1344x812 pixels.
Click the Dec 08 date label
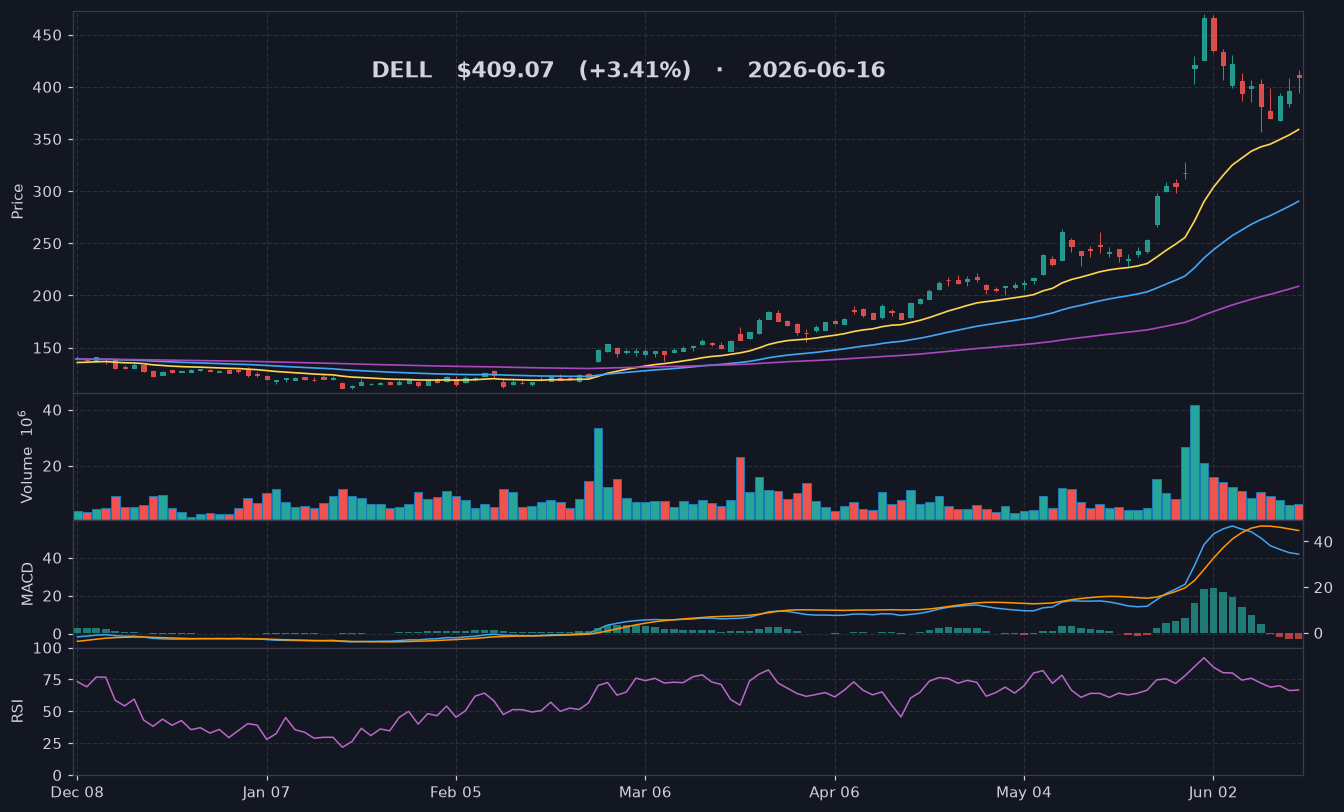78,792
